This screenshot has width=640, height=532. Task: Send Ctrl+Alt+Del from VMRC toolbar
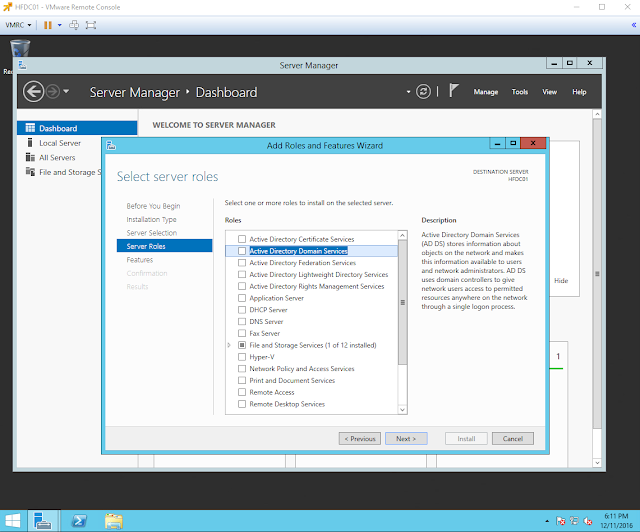[74, 25]
